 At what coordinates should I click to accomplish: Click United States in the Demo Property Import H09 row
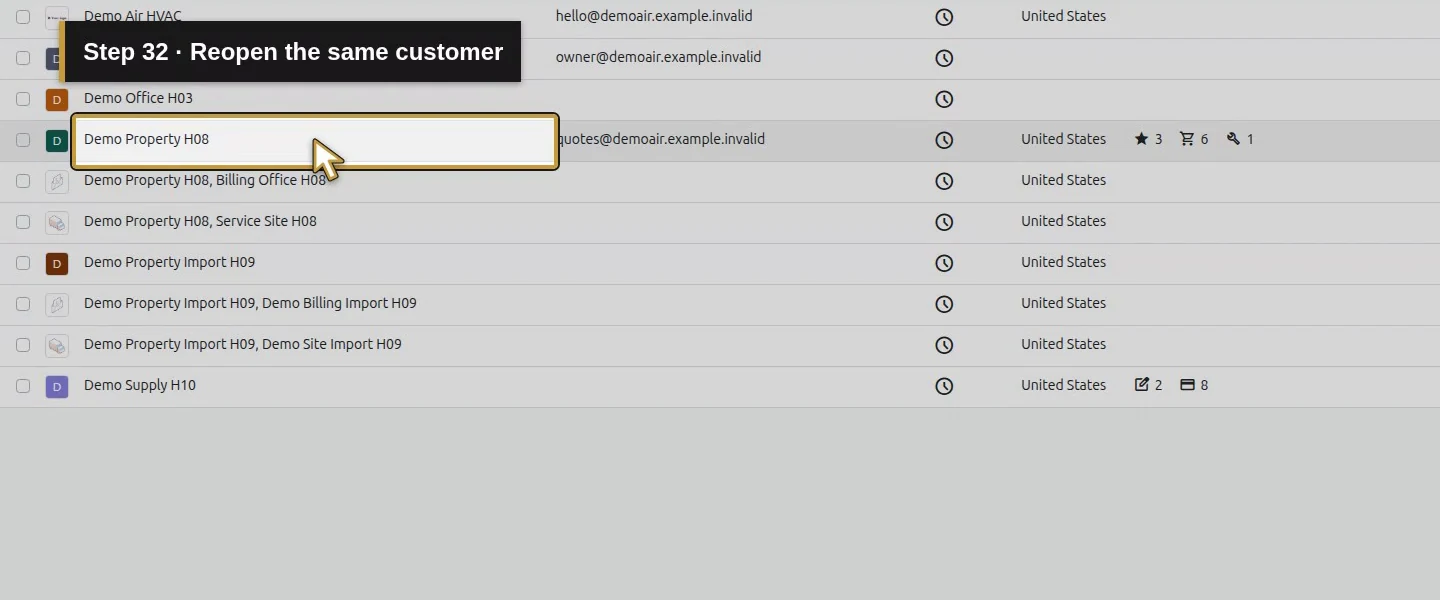(1063, 262)
